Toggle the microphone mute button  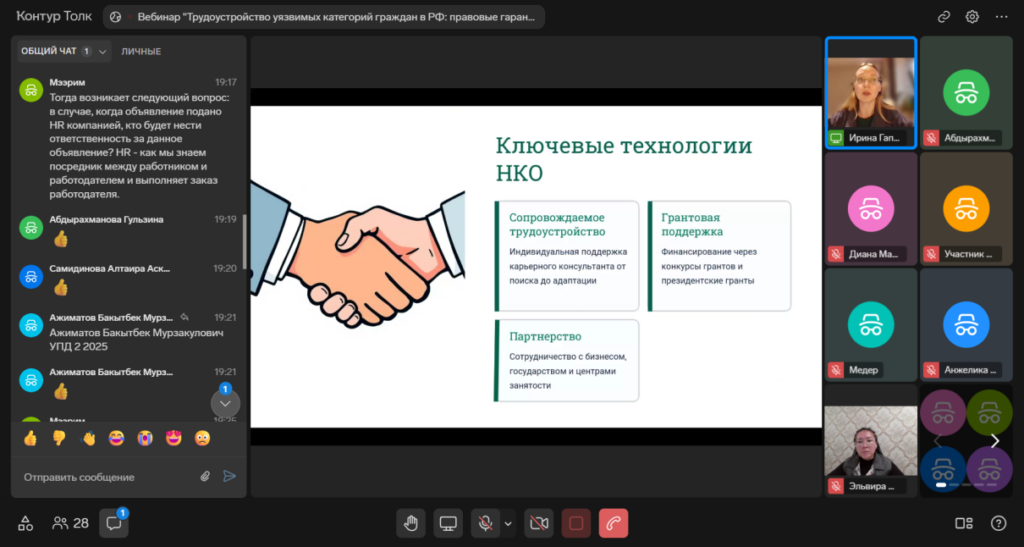tap(485, 523)
